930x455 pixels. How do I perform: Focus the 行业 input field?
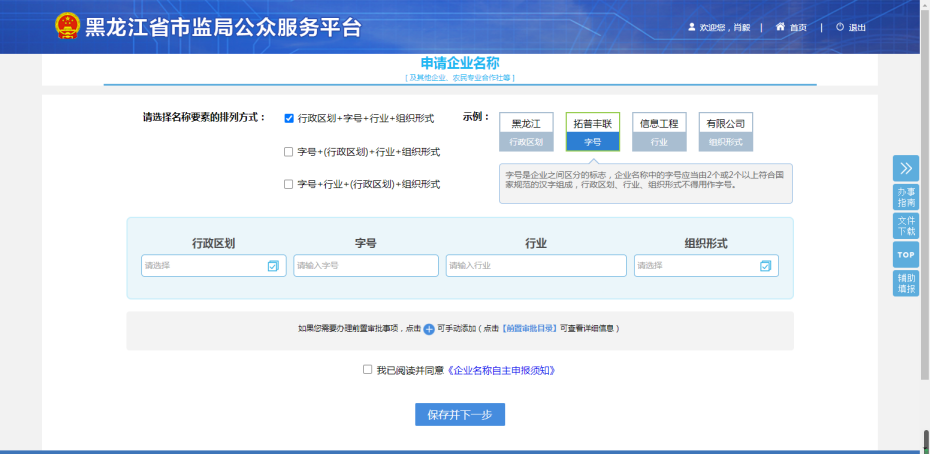[x=536, y=266]
